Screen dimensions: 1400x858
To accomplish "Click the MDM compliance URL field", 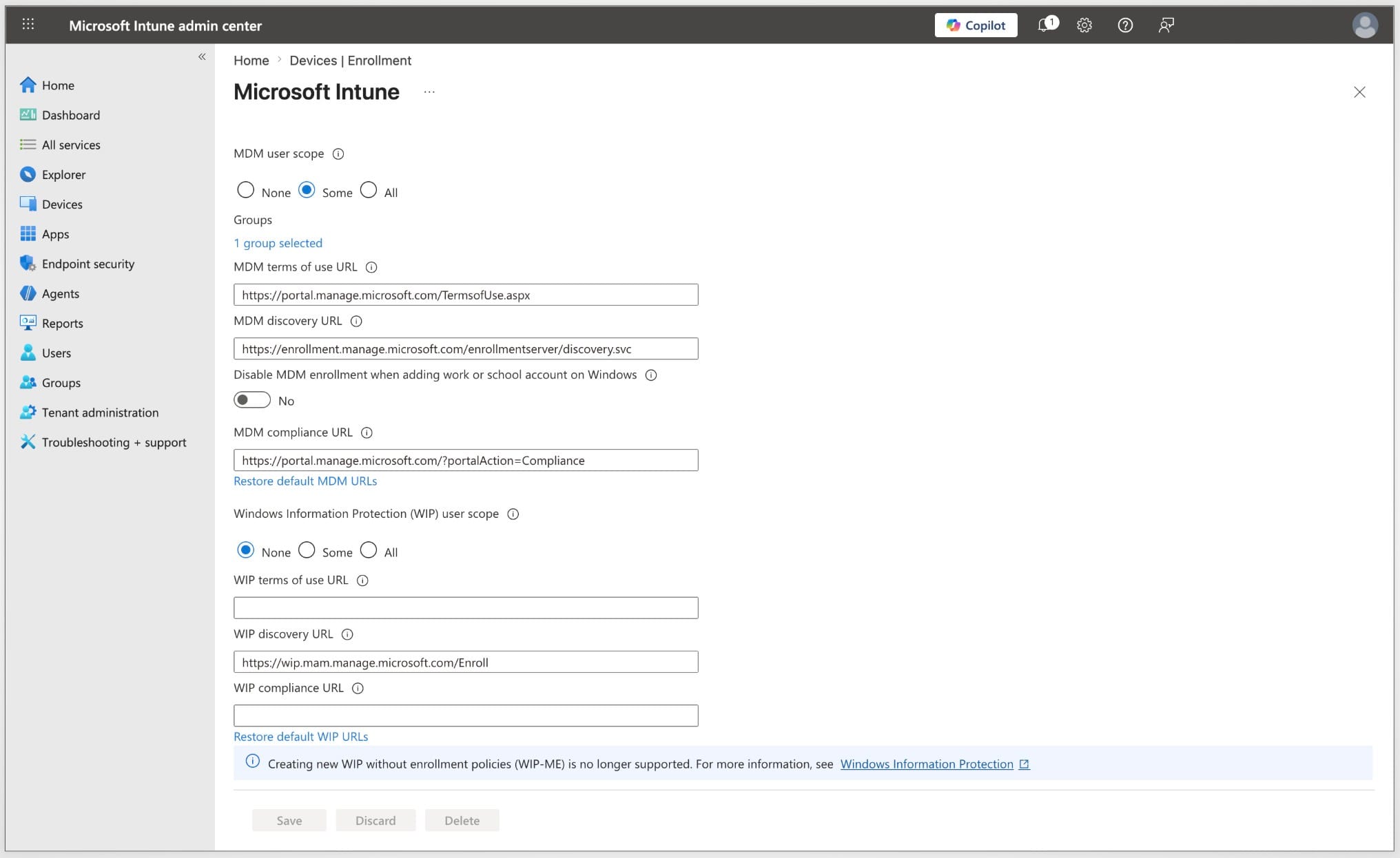I will coord(466,460).
